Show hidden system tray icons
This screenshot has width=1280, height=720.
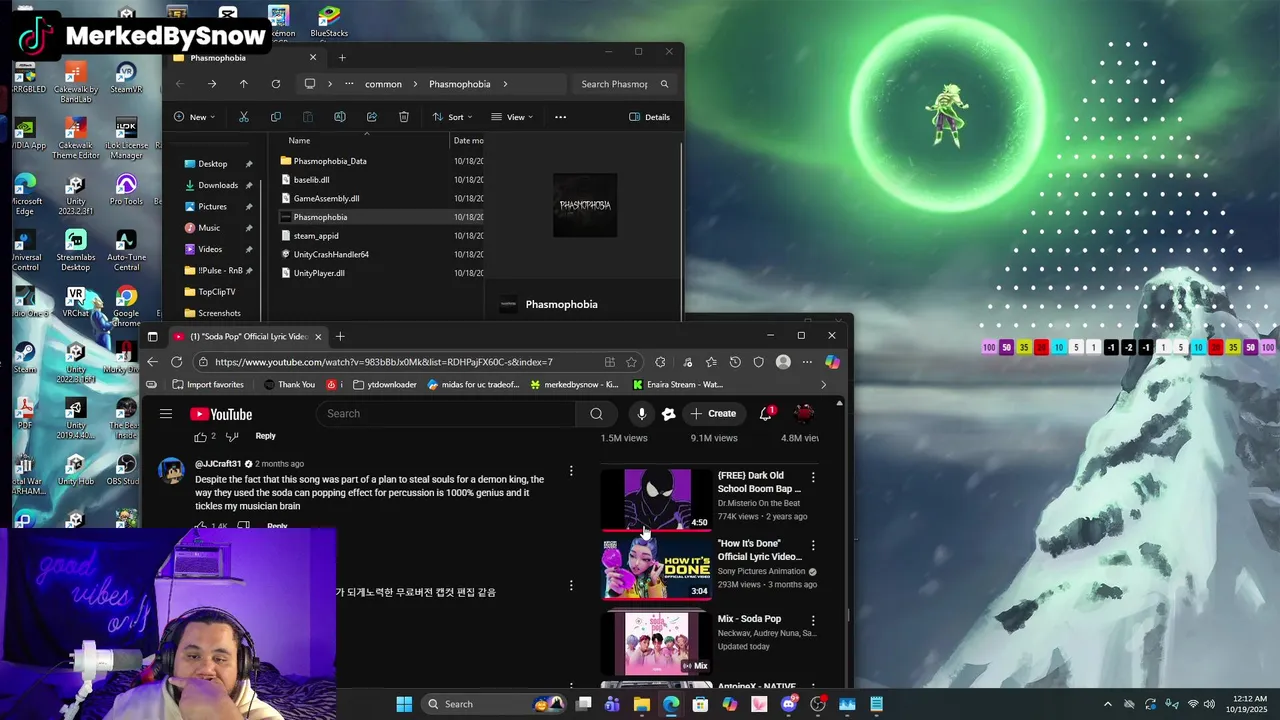point(1106,704)
